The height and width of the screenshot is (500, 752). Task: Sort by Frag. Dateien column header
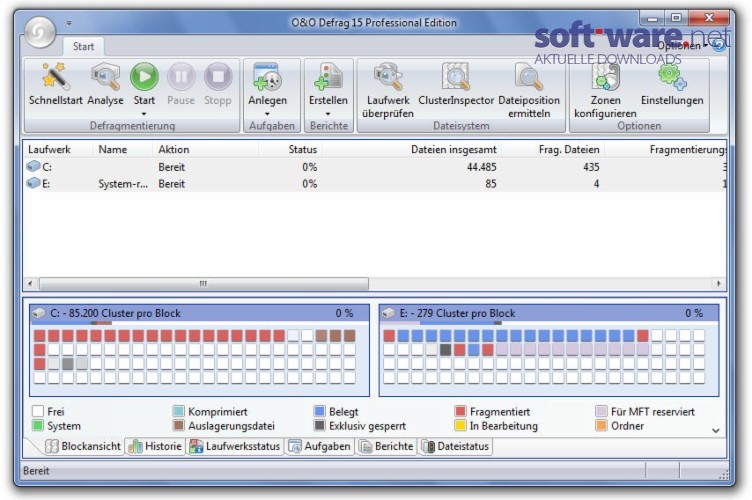(x=553, y=150)
